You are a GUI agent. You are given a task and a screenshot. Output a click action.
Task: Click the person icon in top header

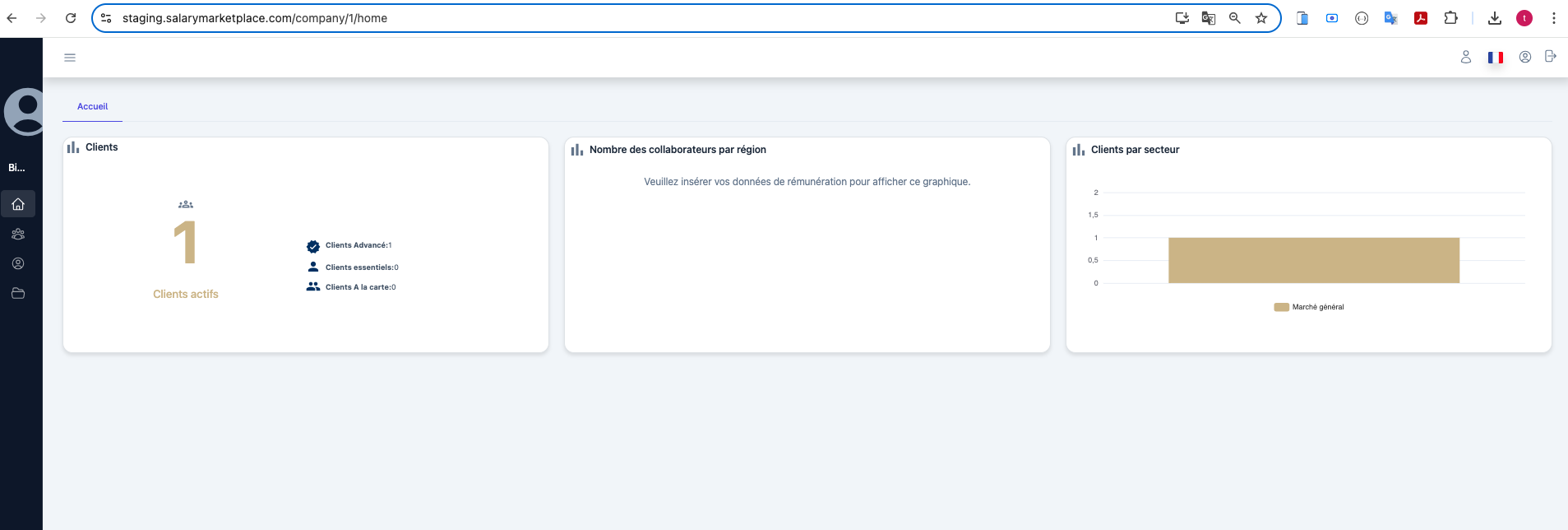tap(1465, 58)
